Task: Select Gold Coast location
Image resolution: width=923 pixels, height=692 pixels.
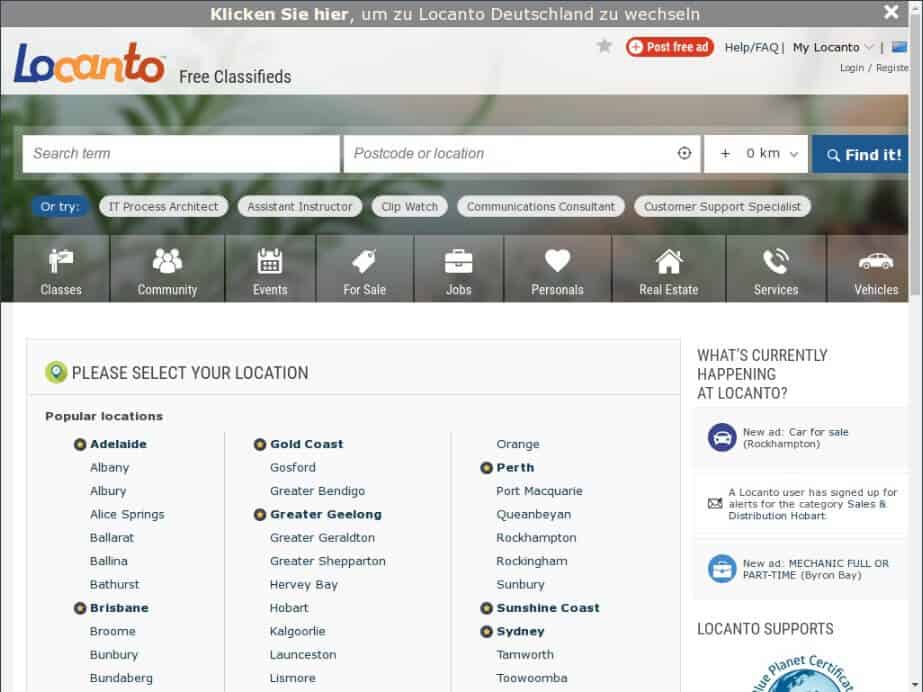Action: (x=306, y=444)
